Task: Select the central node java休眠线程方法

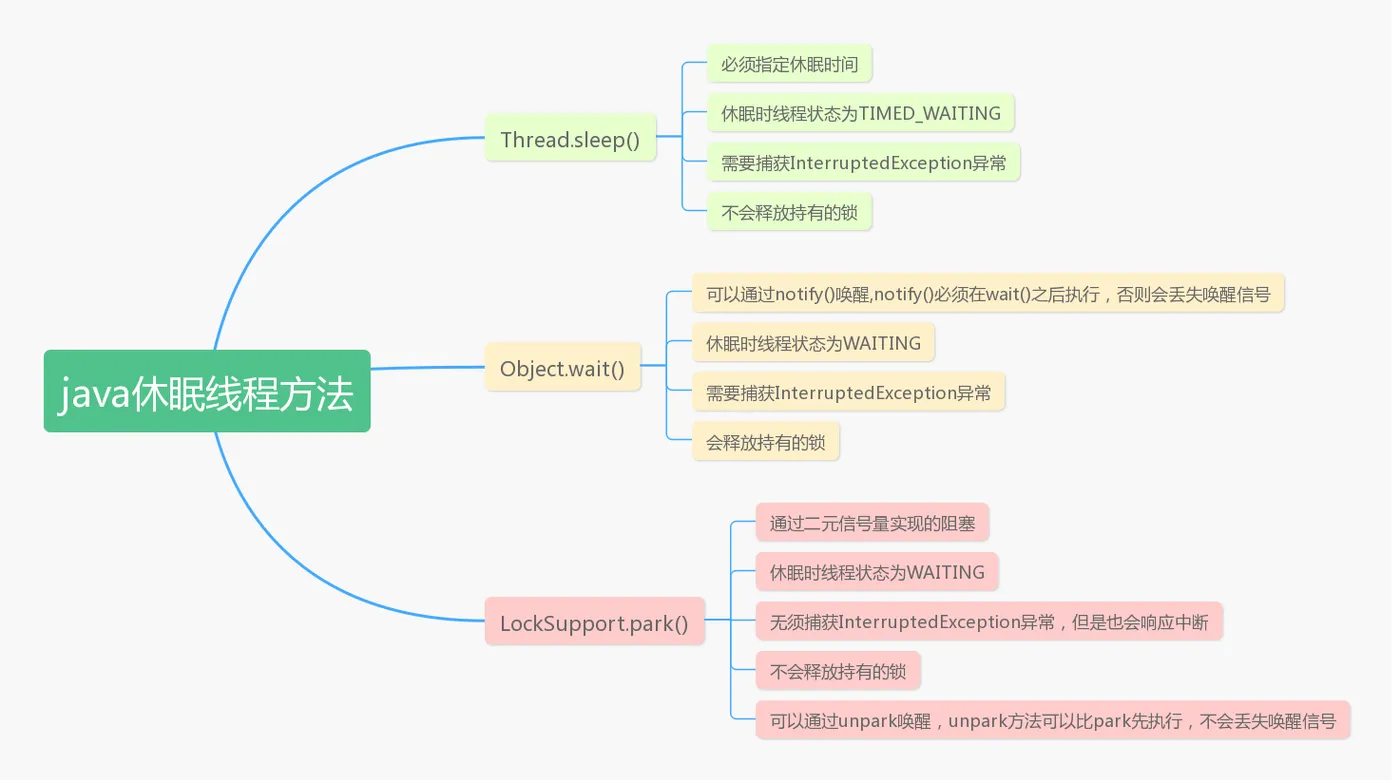Action: coord(207,391)
